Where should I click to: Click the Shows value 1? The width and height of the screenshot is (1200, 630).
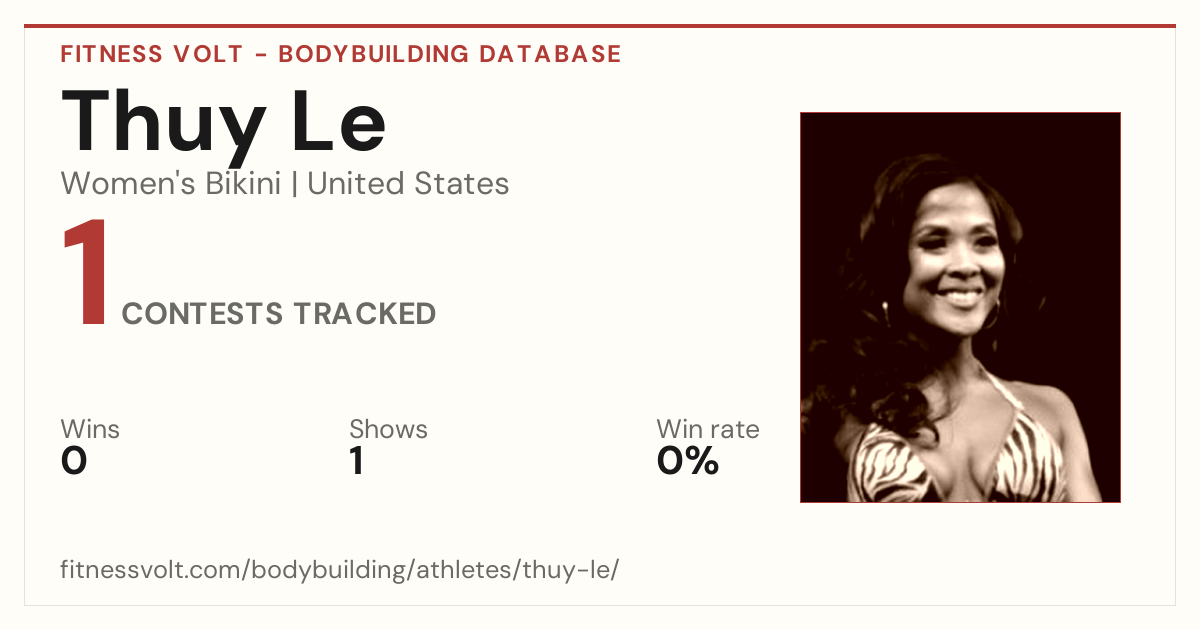tap(356, 461)
